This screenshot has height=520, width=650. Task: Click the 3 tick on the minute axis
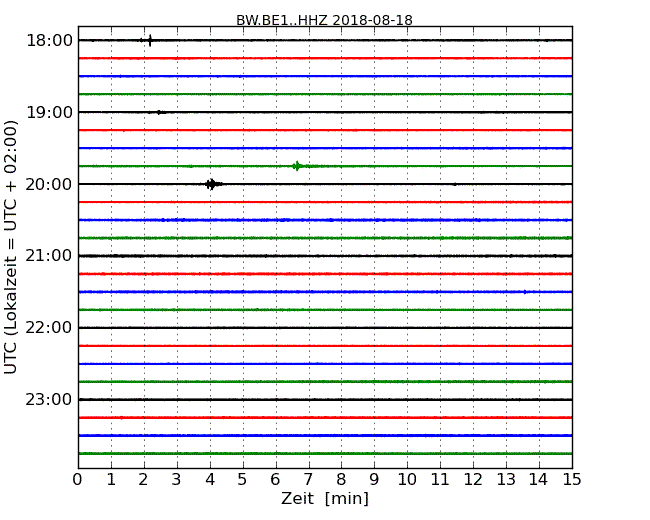click(x=177, y=480)
